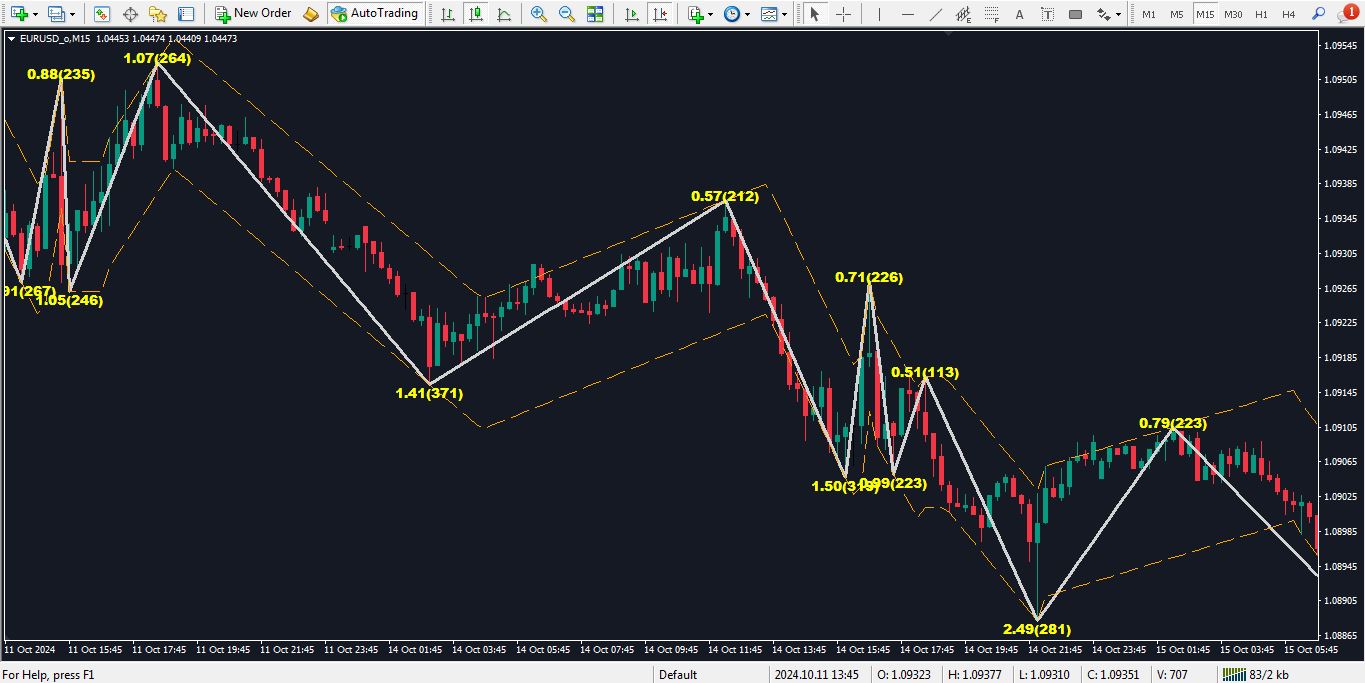Open the Navigator panel
Screen dimensions: 1365x683
[158, 14]
